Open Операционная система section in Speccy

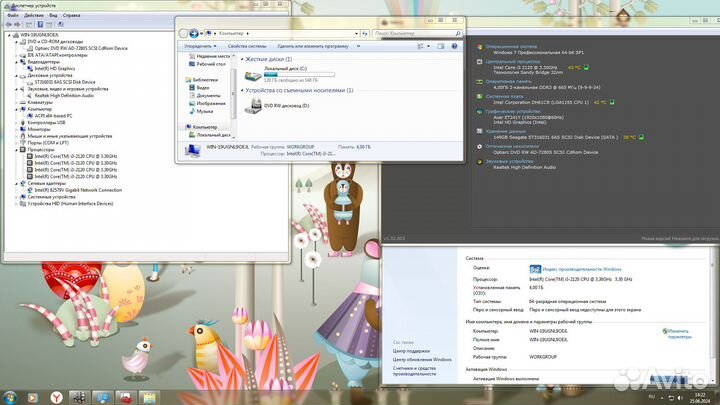click(511, 46)
